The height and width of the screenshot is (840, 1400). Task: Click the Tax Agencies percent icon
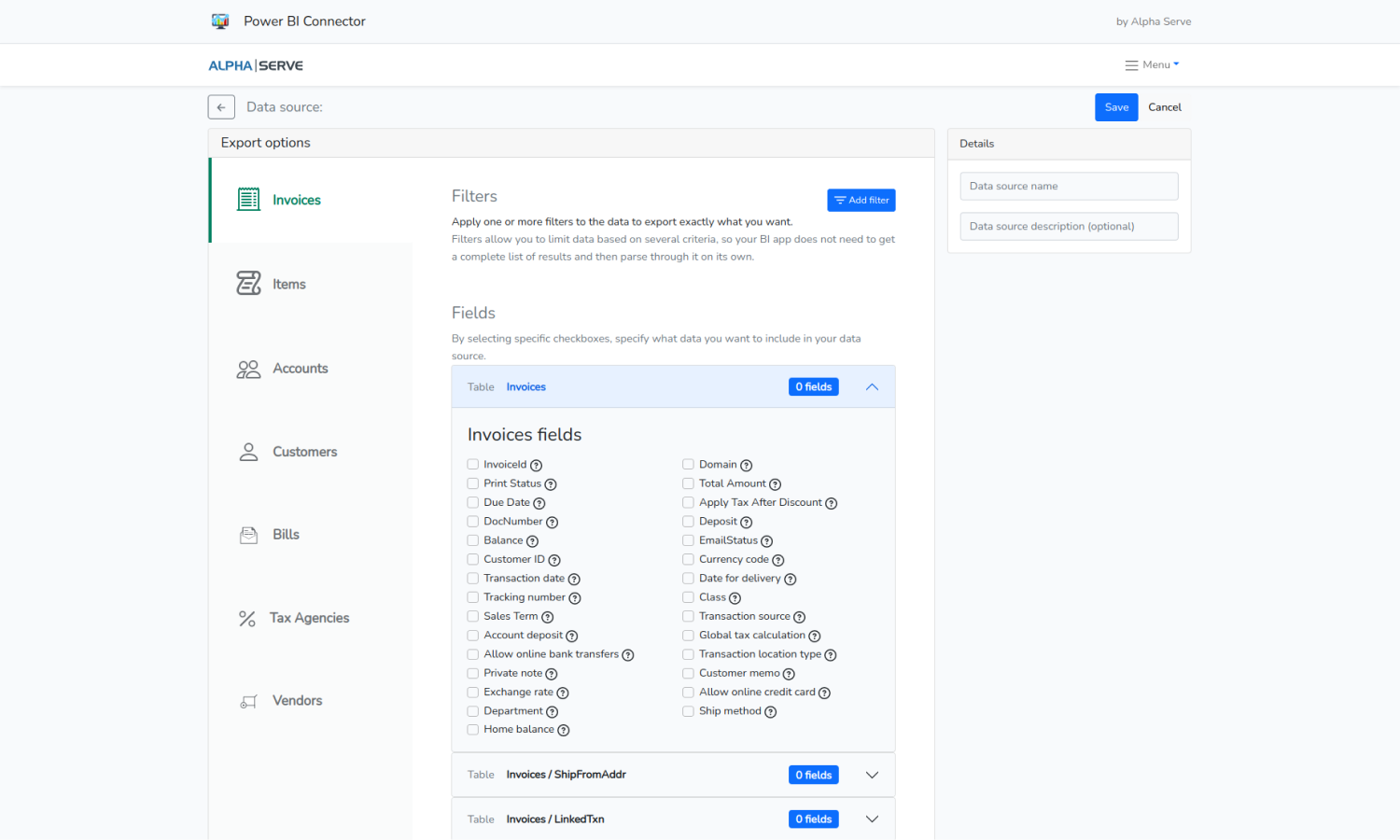[x=247, y=618]
